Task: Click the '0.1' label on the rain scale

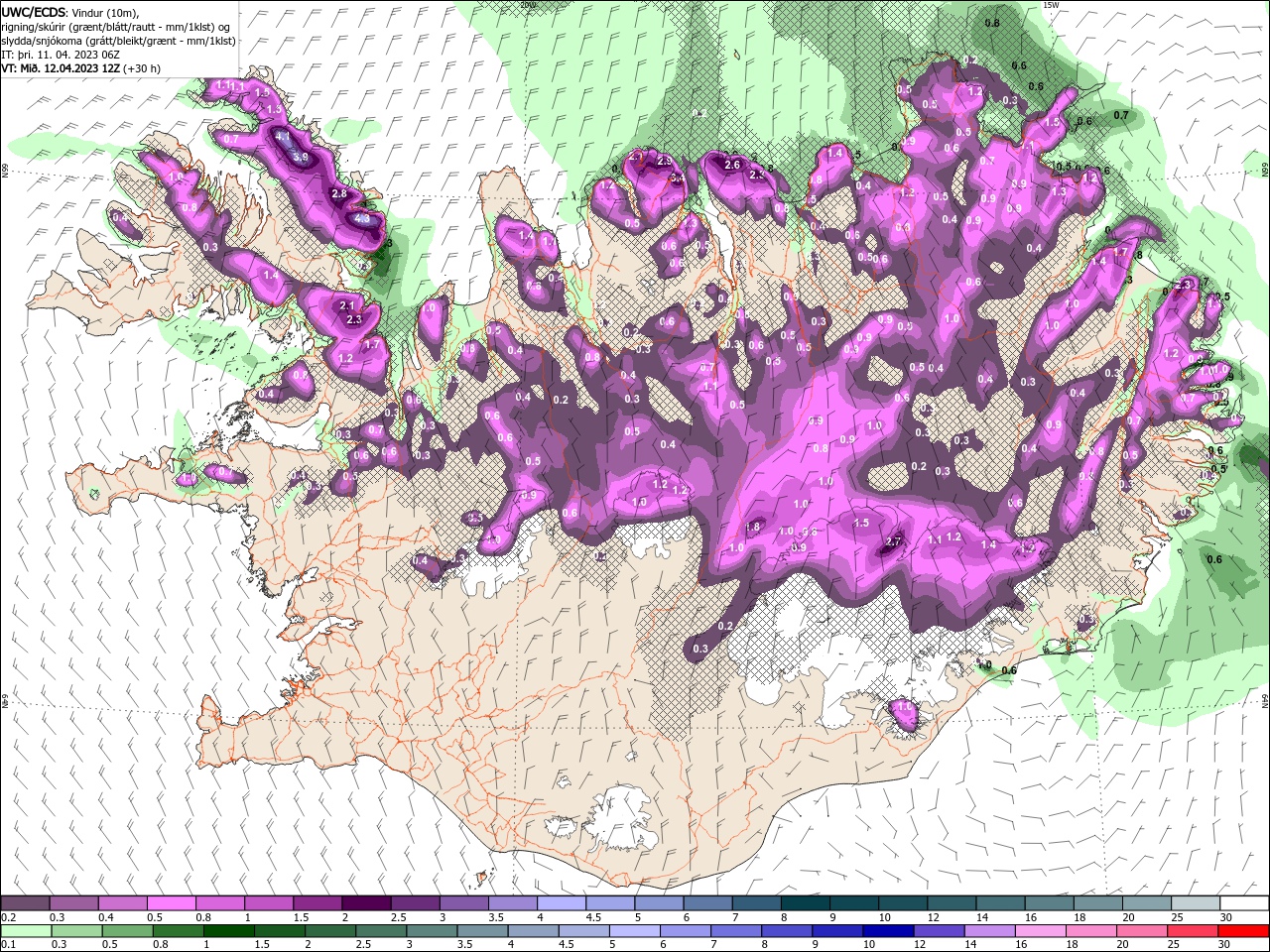Action: (x=9, y=945)
